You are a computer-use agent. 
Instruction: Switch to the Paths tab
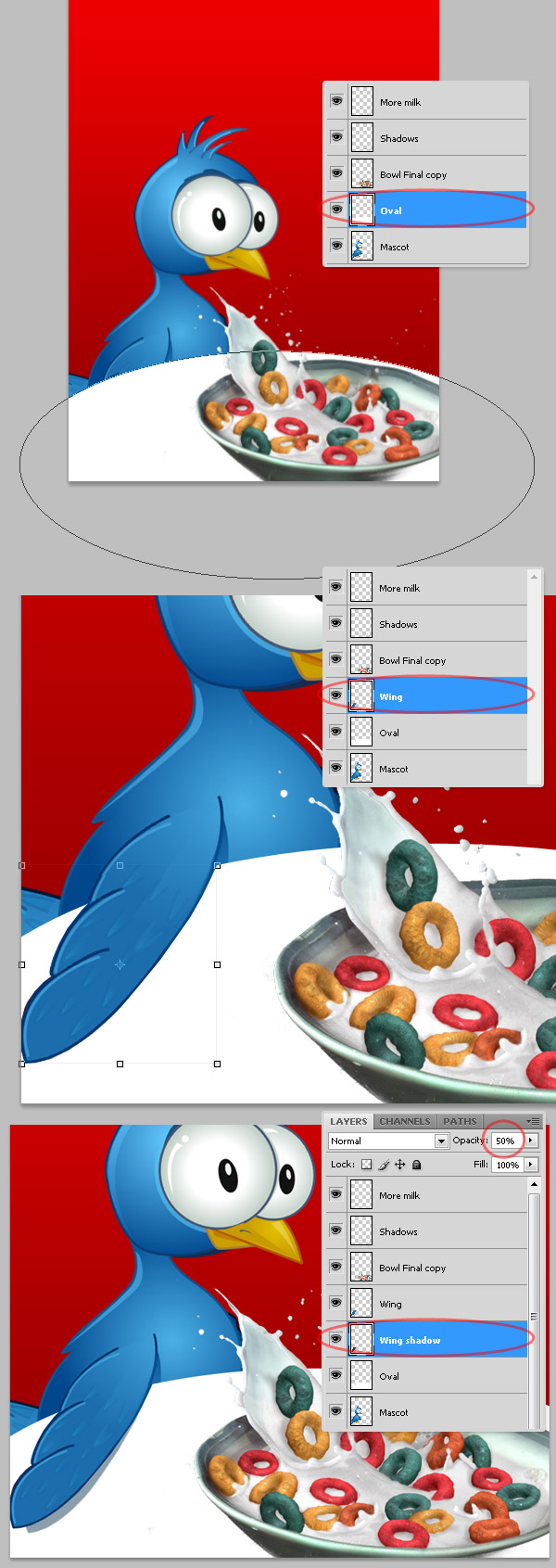pyautogui.click(x=460, y=1121)
